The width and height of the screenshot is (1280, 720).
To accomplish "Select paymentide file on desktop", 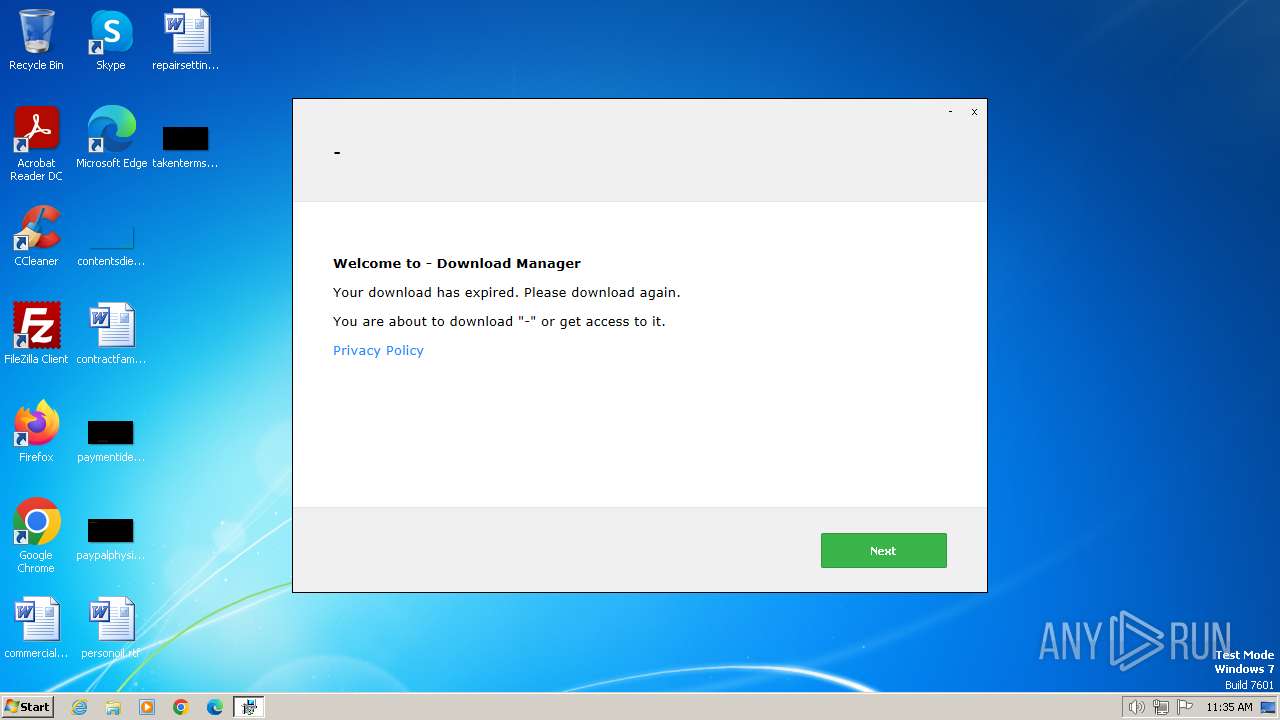I will coord(111,440).
